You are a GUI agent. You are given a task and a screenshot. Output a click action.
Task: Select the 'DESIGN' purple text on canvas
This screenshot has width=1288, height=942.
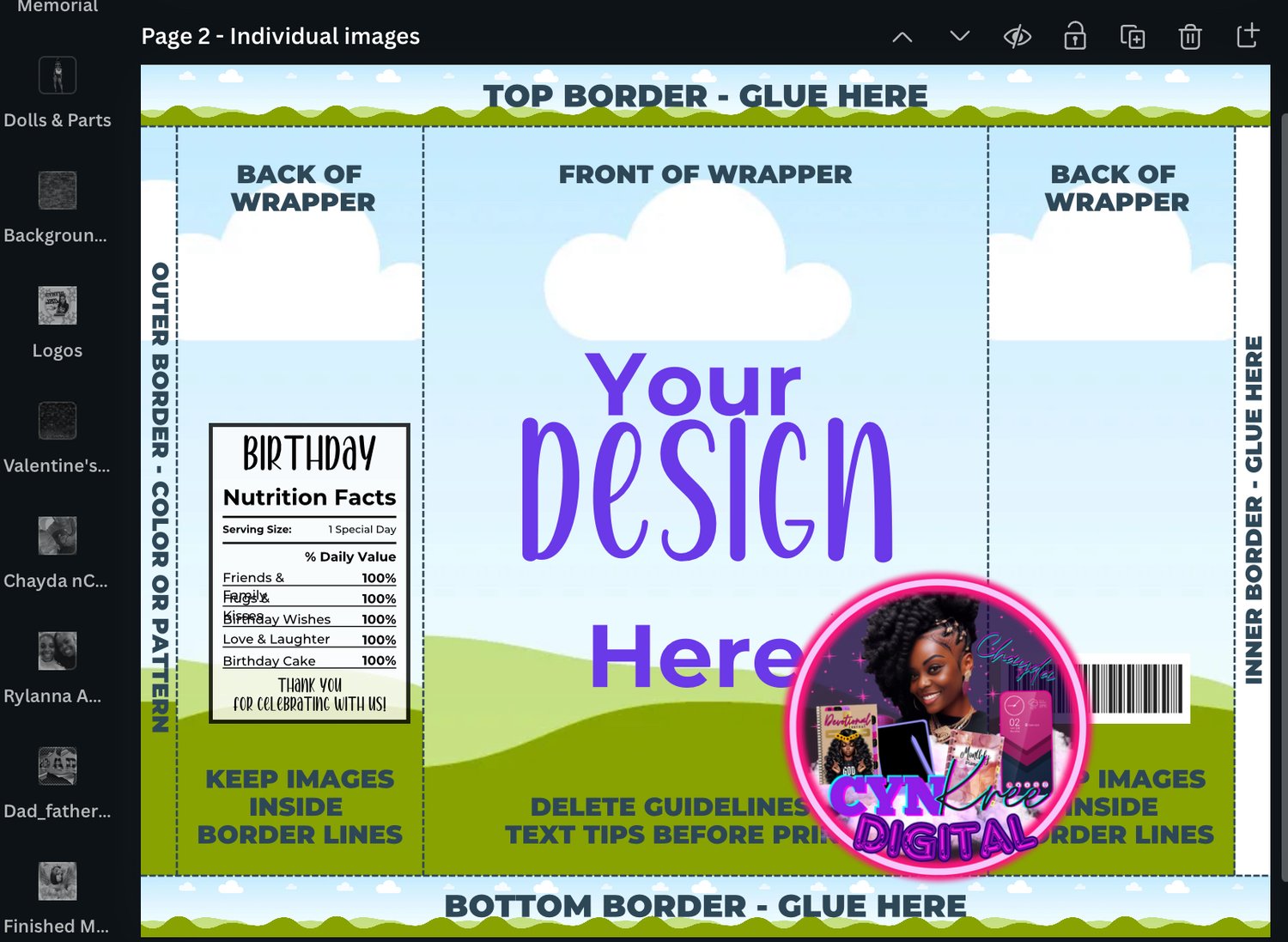click(708, 489)
